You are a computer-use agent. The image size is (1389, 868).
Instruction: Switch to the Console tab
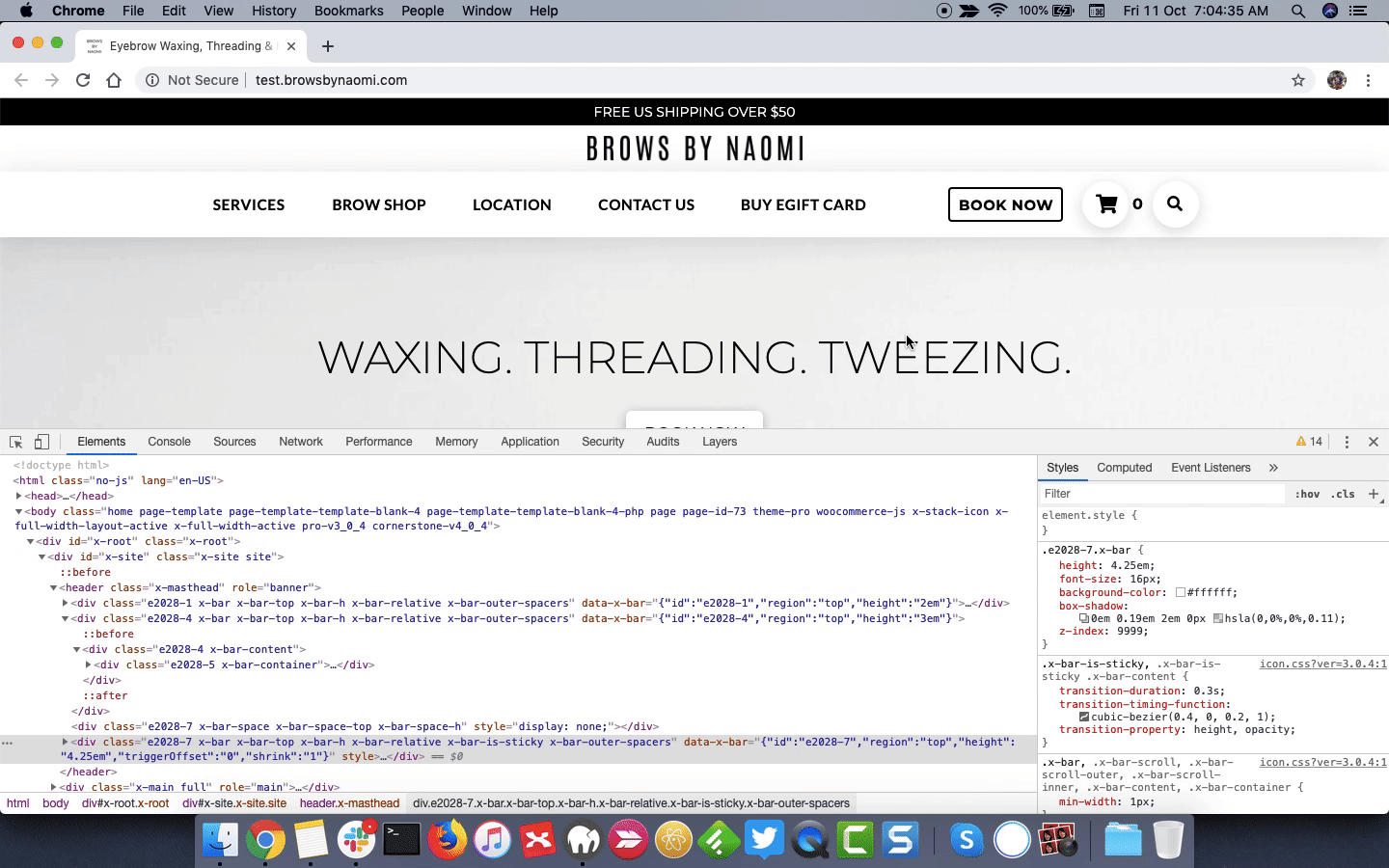[x=169, y=442]
